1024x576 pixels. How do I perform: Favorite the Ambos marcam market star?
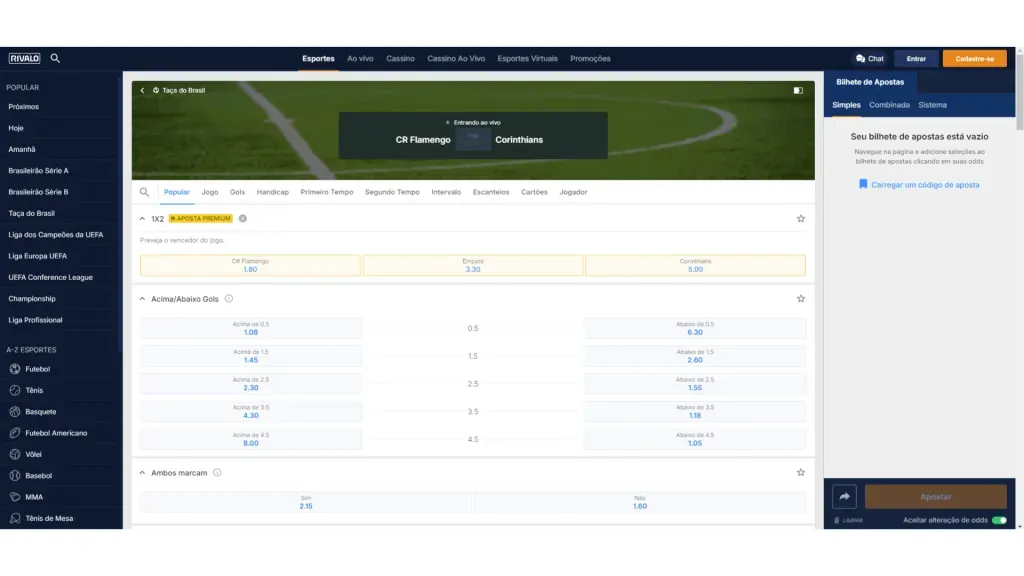(800, 473)
